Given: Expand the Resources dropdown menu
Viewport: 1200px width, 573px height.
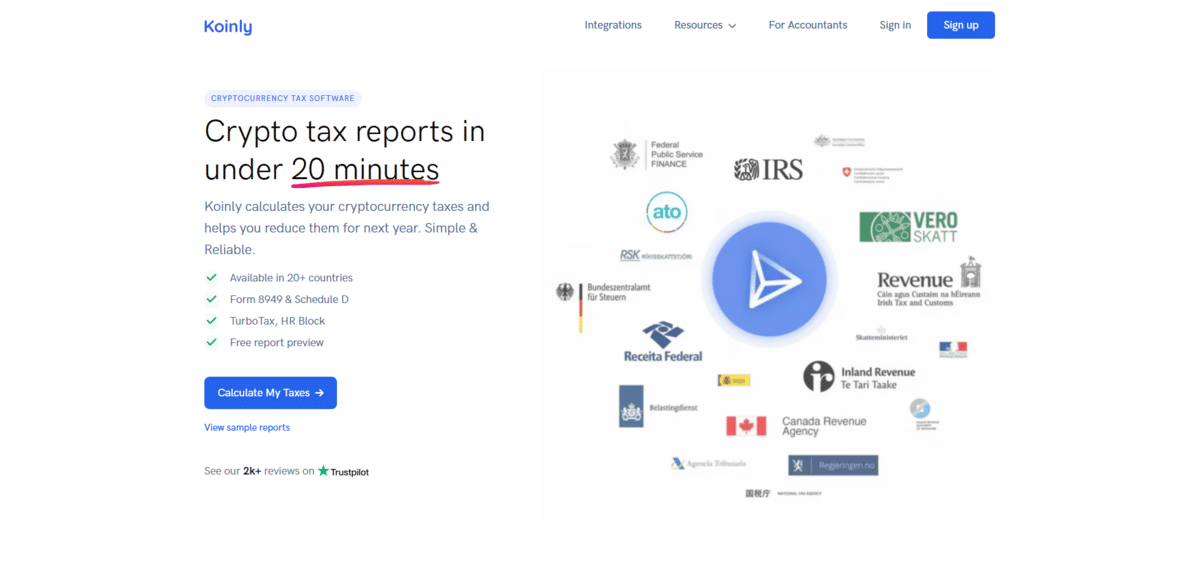Looking at the screenshot, I should (705, 25).
